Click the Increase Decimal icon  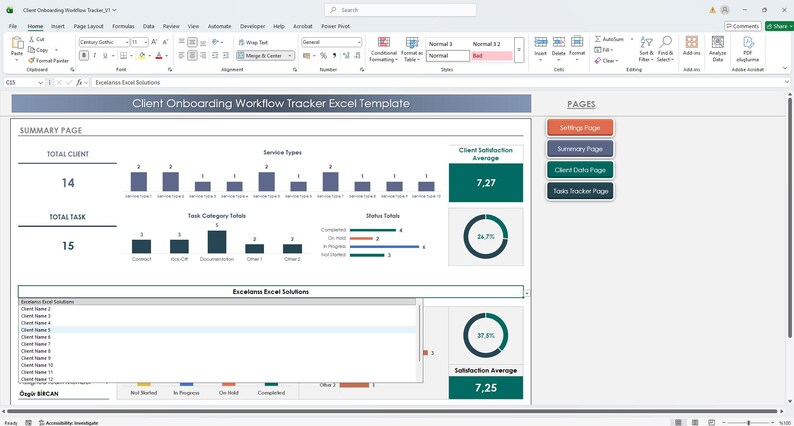tap(346, 56)
